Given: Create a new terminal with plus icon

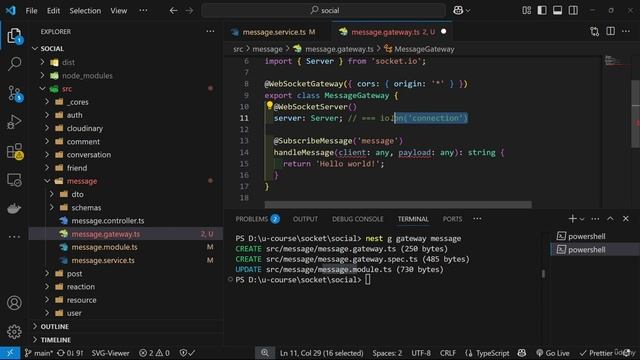Looking at the screenshot, I should (x=572, y=219).
